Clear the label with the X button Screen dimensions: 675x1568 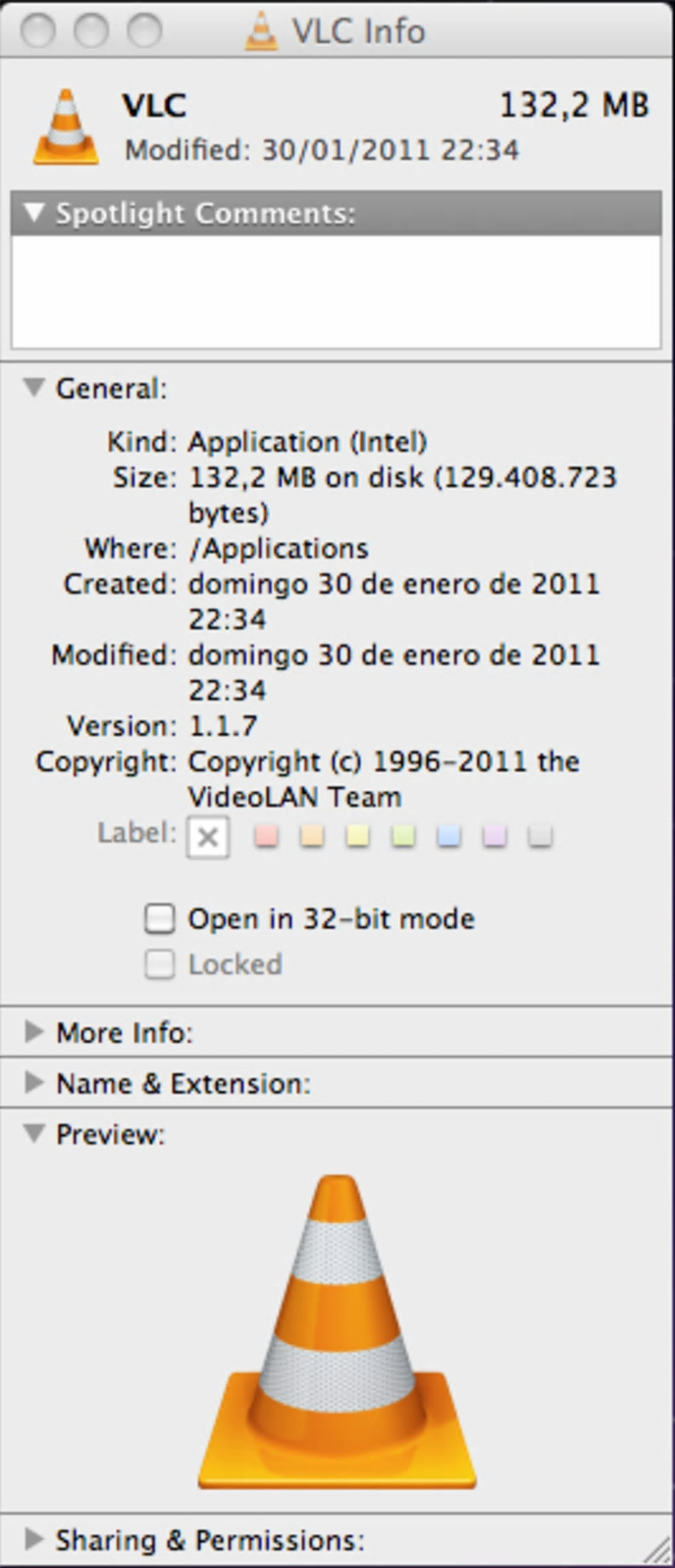pyautogui.click(x=208, y=837)
